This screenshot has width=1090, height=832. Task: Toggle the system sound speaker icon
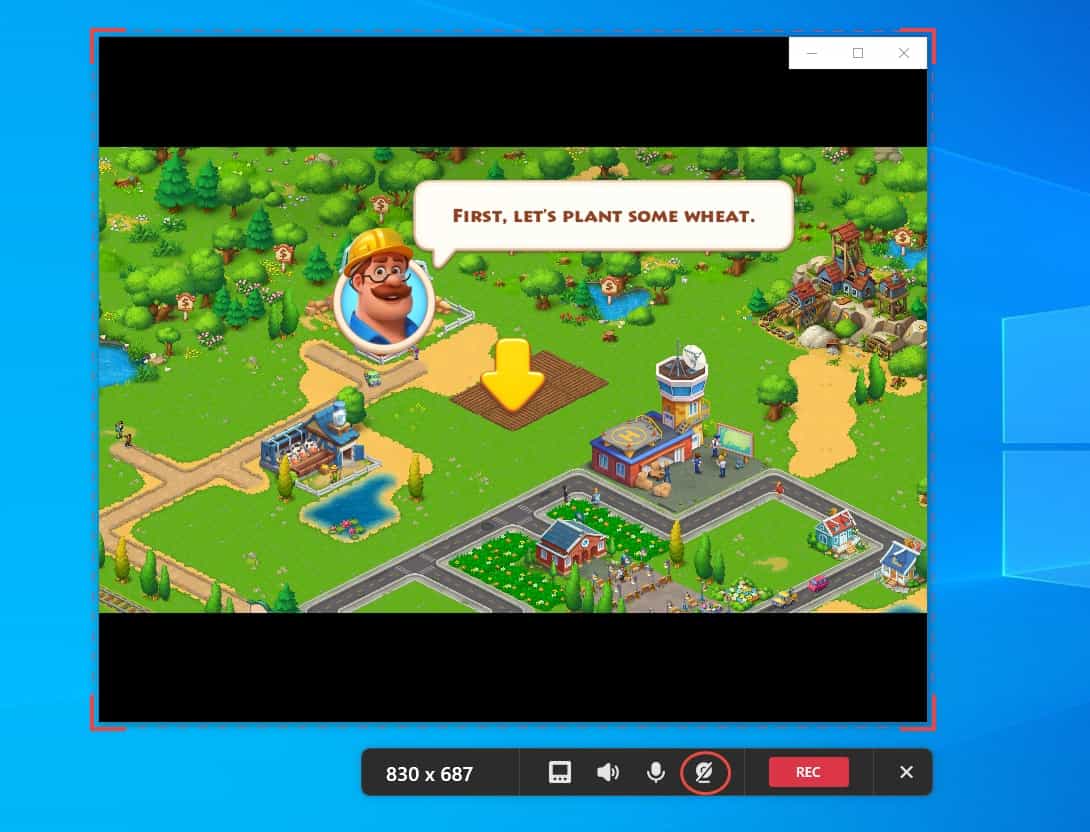tap(608, 772)
